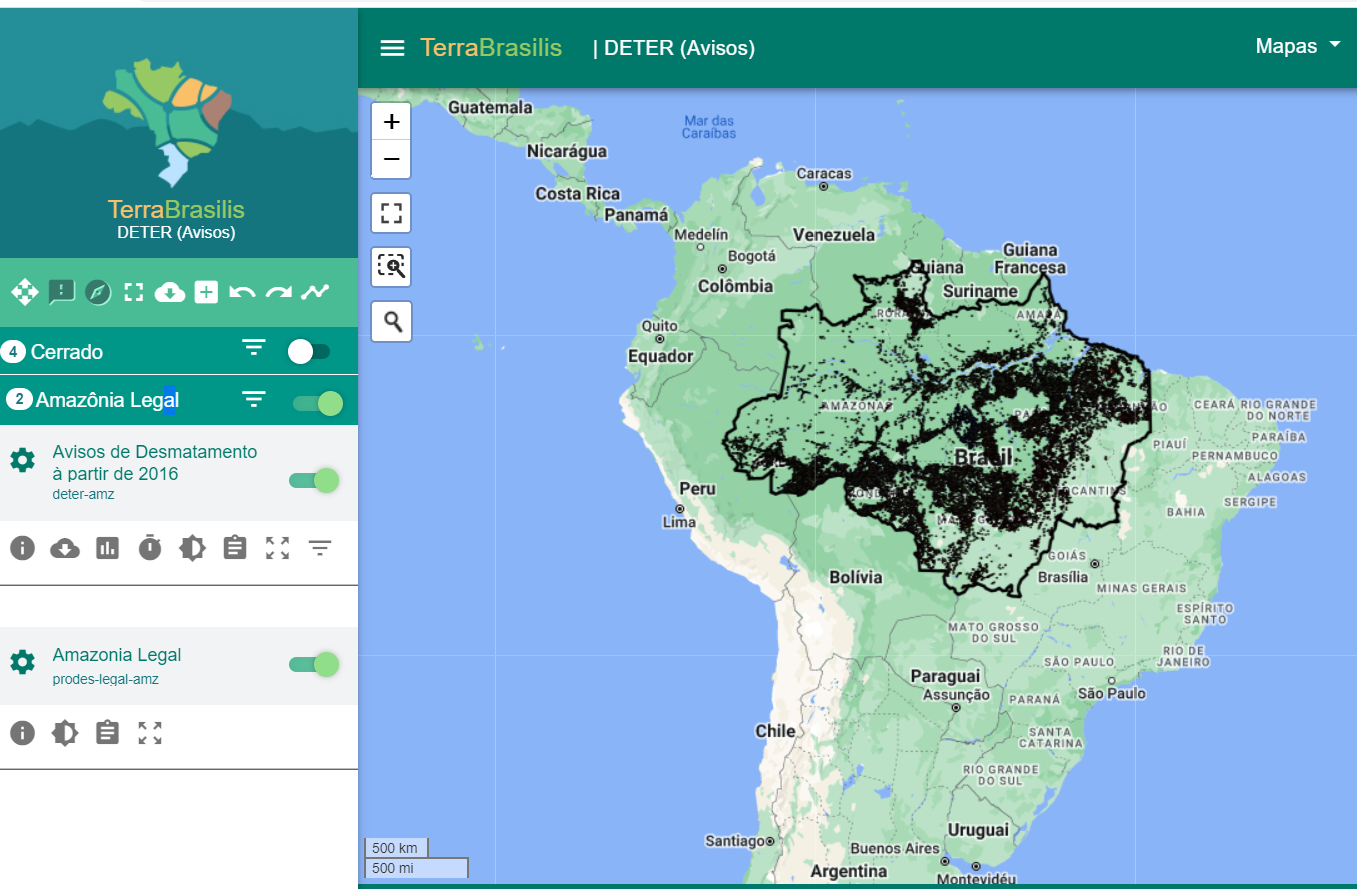This screenshot has height=889, width=1357.
Task: Show info for the prodes-legal-amz layer
Action: click(x=22, y=733)
